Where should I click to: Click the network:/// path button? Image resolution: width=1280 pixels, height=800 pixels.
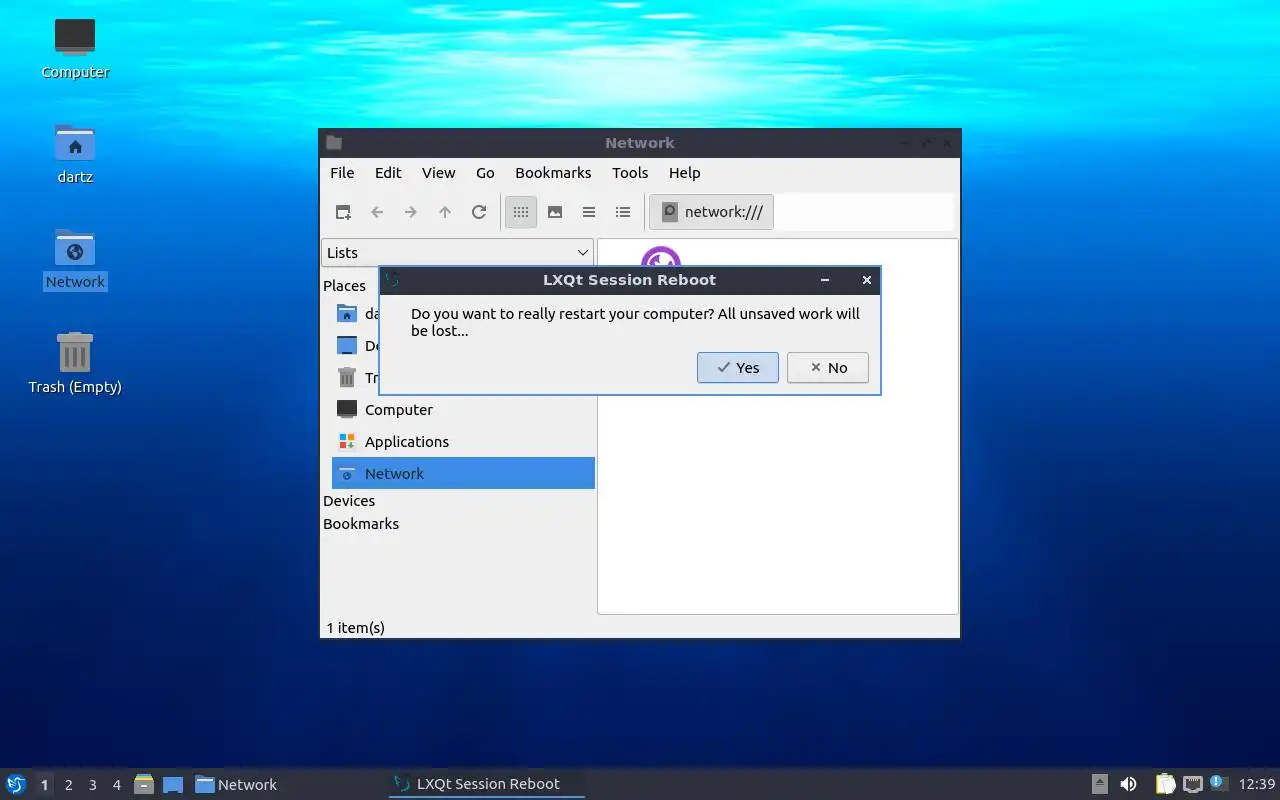coord(712,212)
